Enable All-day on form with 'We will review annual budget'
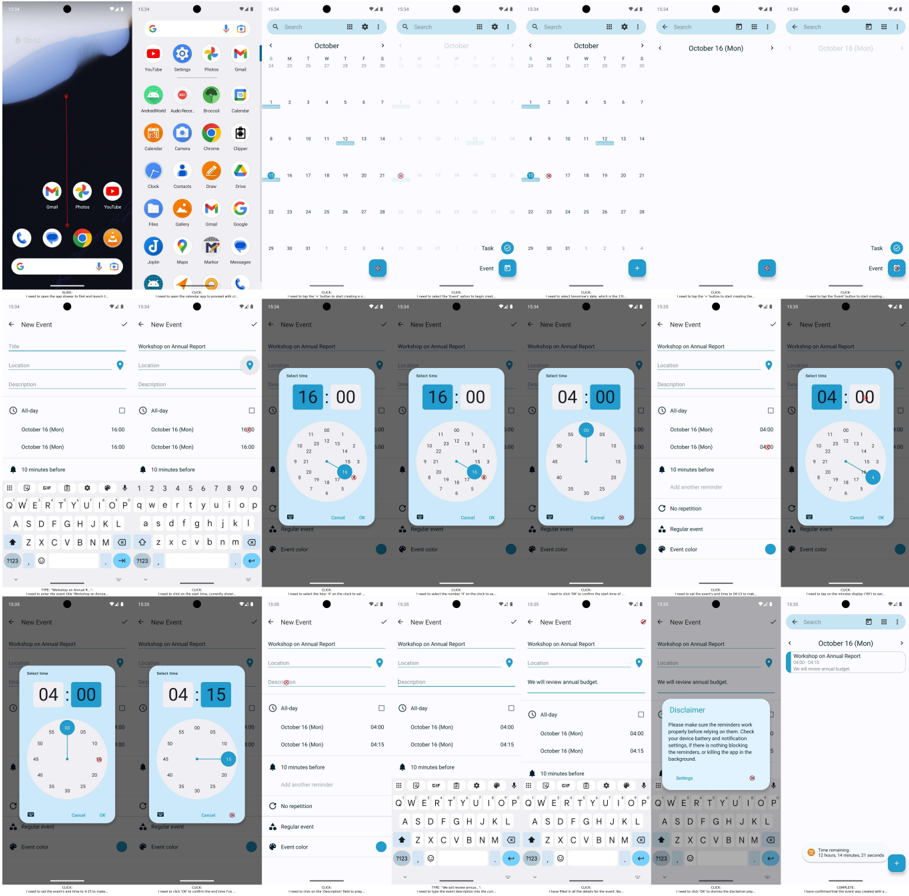This screenshot has width=909, height=896. click(x=641, y=715)
